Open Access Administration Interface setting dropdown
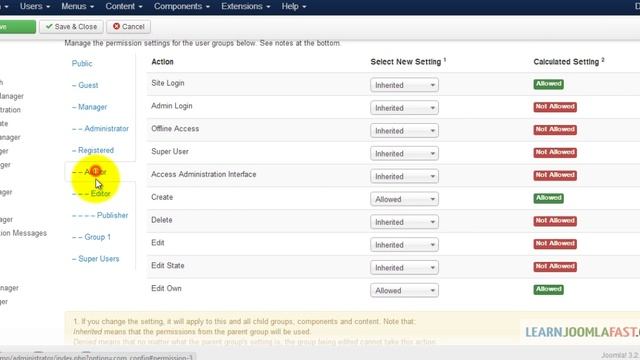 pyautogui.click(x=404, y=176)
